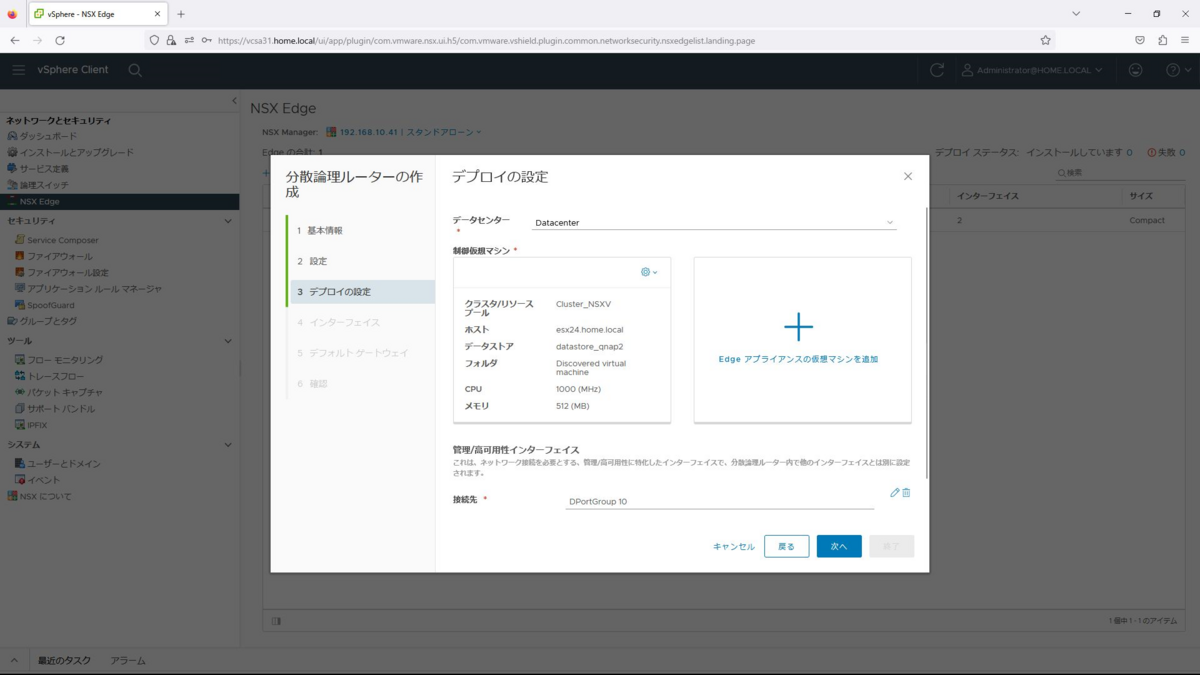The height and width of the screenshot is (675, 1200).
Task: Open サービス定義 in the sidebar
Action: click(45, 169)
